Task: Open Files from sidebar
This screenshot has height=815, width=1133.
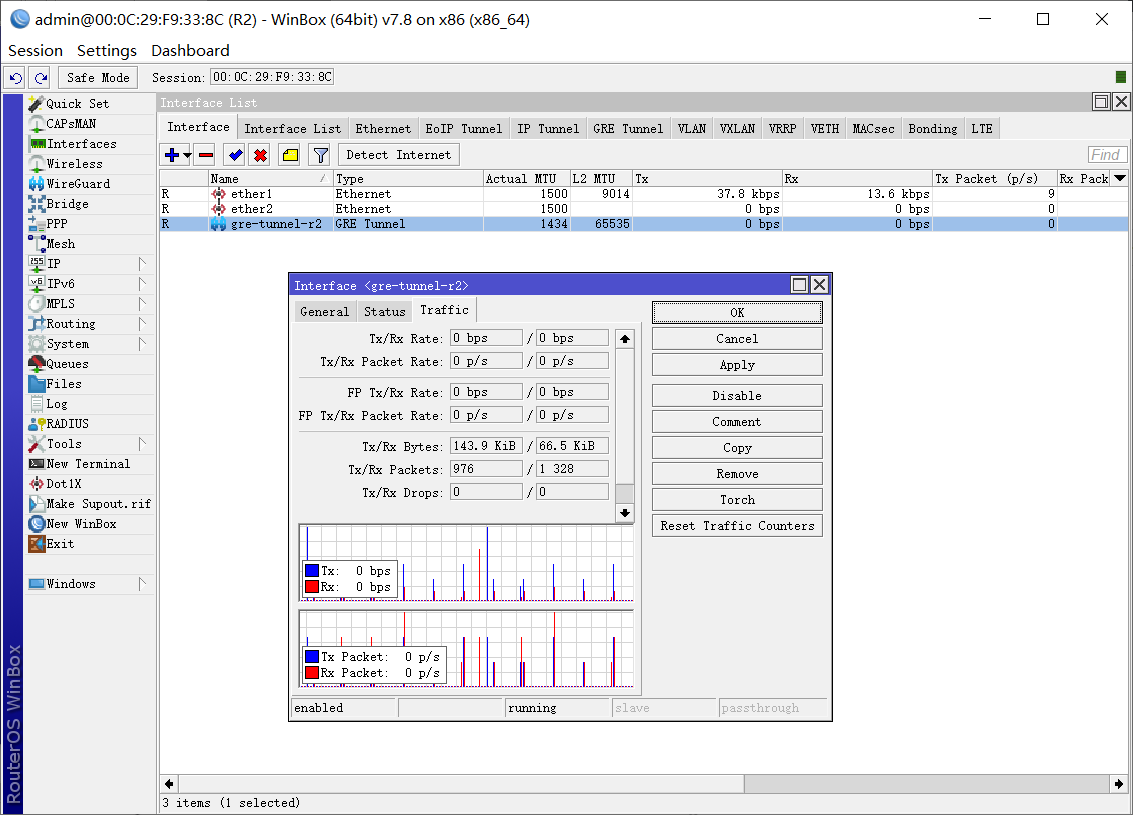Action: (64, 384)
